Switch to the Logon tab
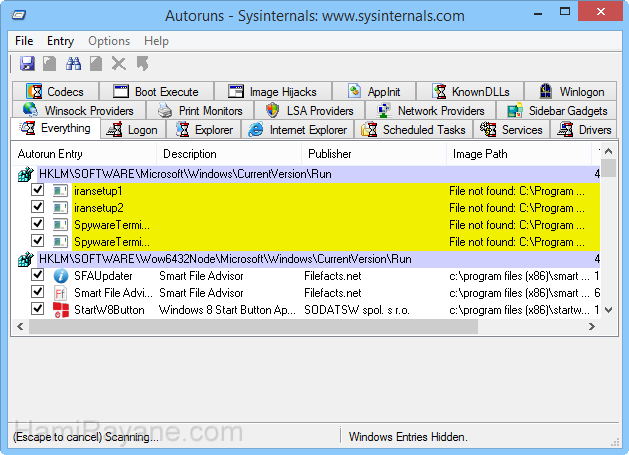629x455 pixels. [x=132, y=130]
